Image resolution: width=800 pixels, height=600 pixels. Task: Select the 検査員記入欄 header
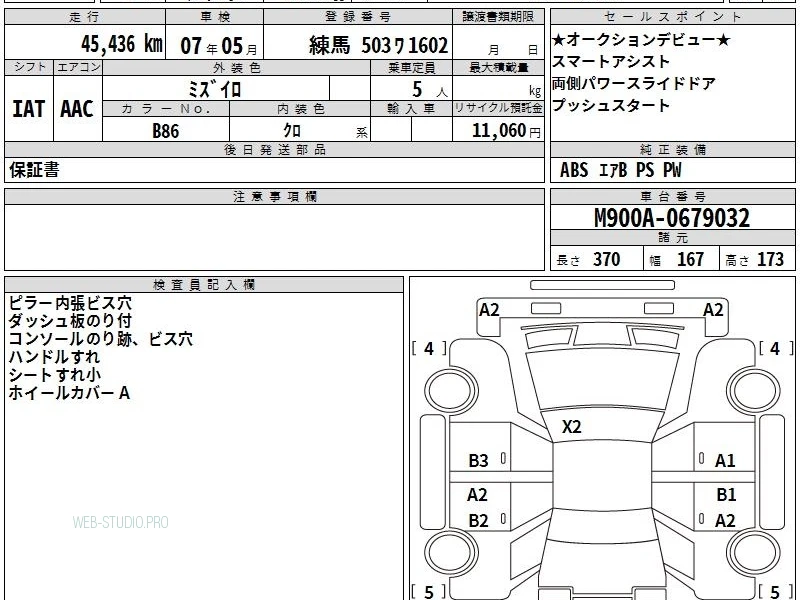pos(204,285)
